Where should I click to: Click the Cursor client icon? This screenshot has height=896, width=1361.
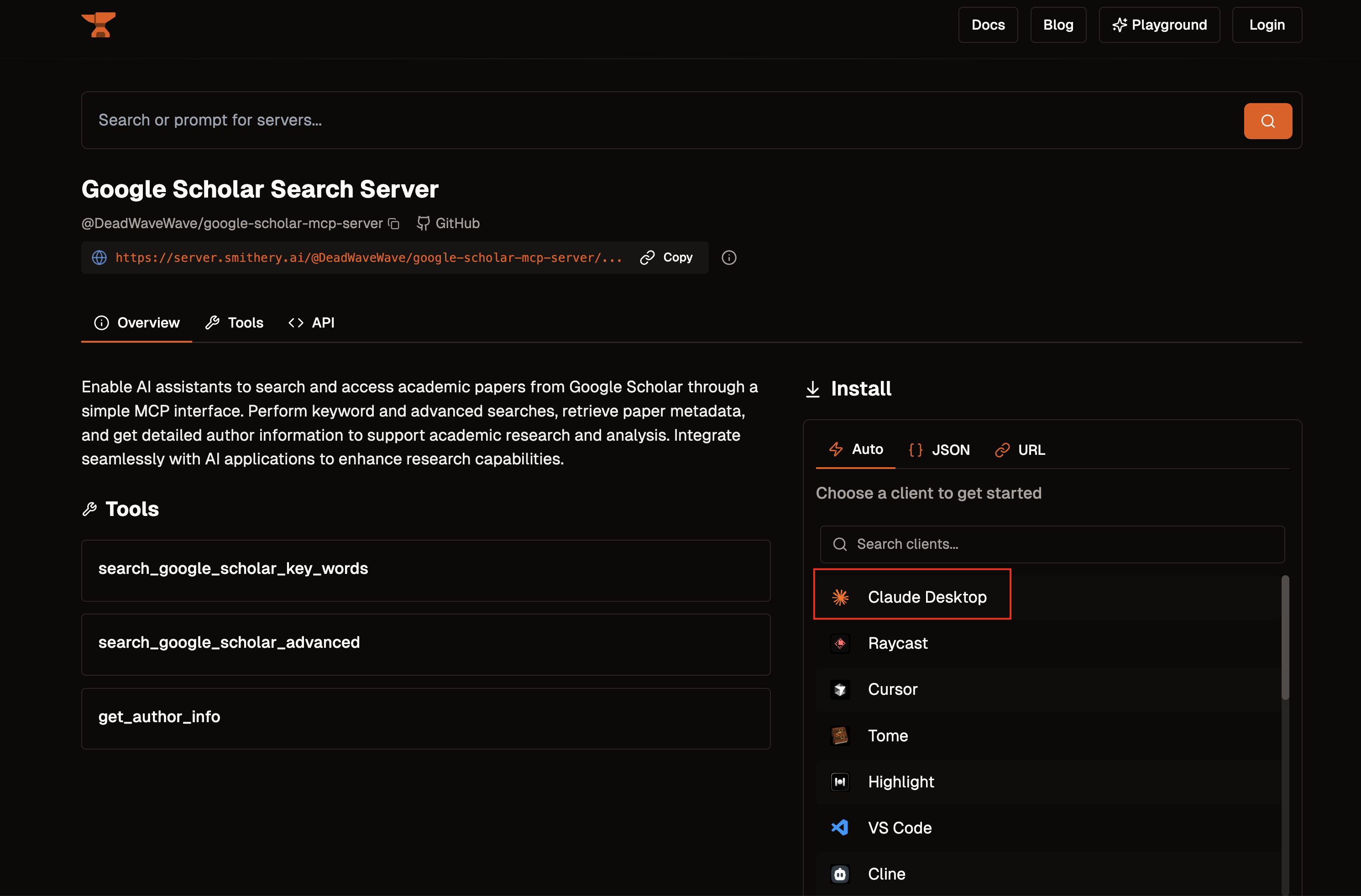839,690
